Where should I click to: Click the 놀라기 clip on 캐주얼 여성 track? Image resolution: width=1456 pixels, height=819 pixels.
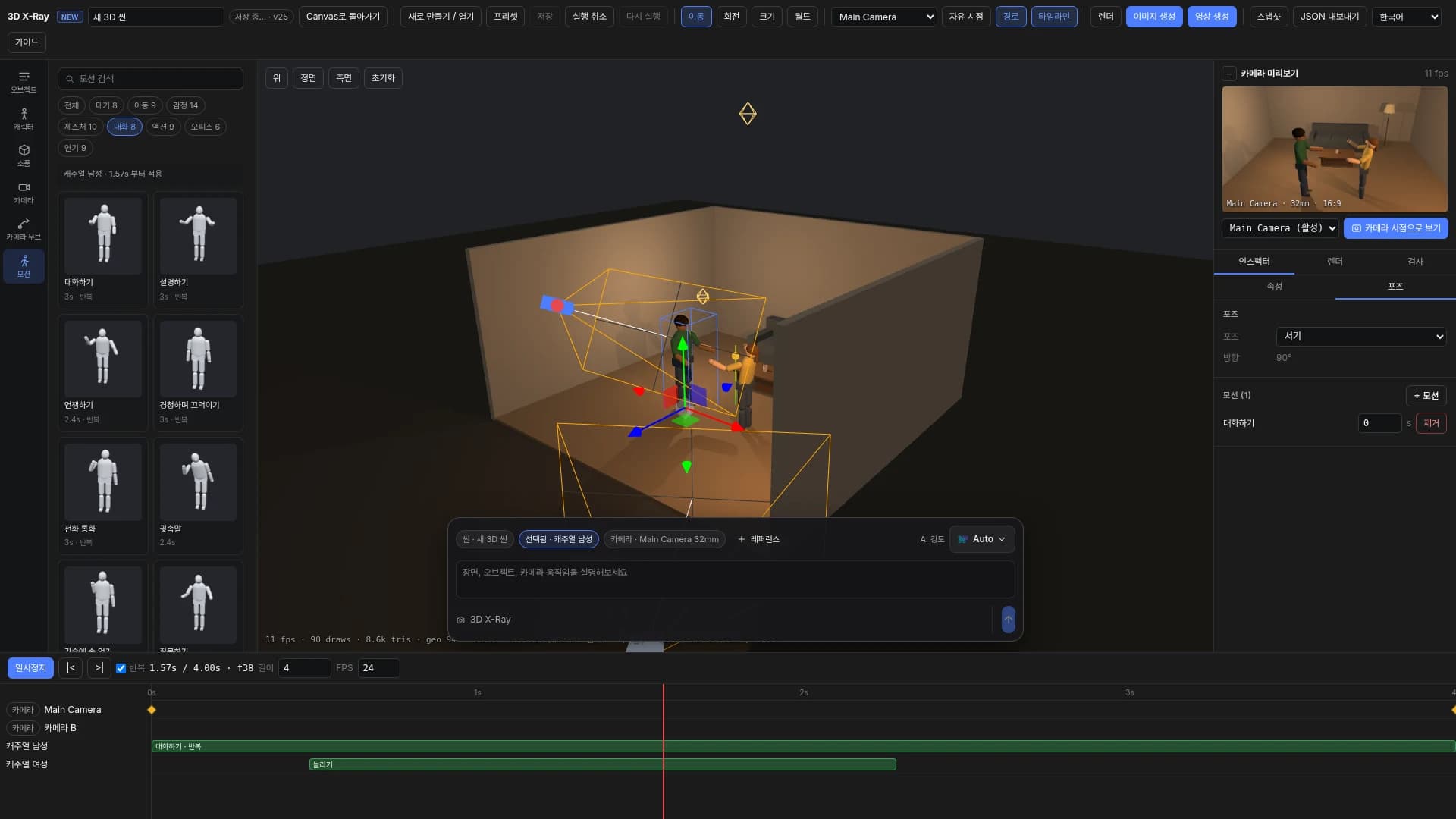tap(603, 764)
